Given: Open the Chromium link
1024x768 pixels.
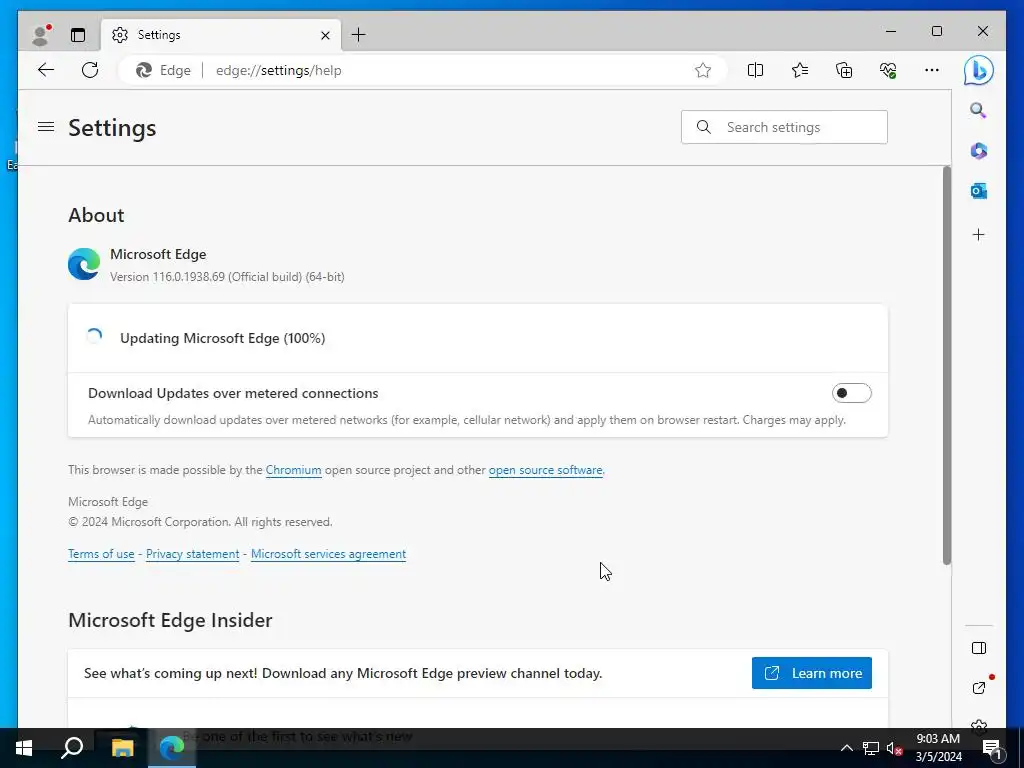Looking at the screenshot, I should pos(293,470).
